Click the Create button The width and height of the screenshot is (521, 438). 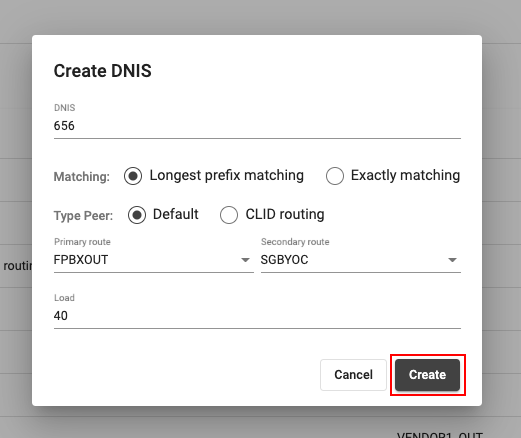click(x=427, y=375)
